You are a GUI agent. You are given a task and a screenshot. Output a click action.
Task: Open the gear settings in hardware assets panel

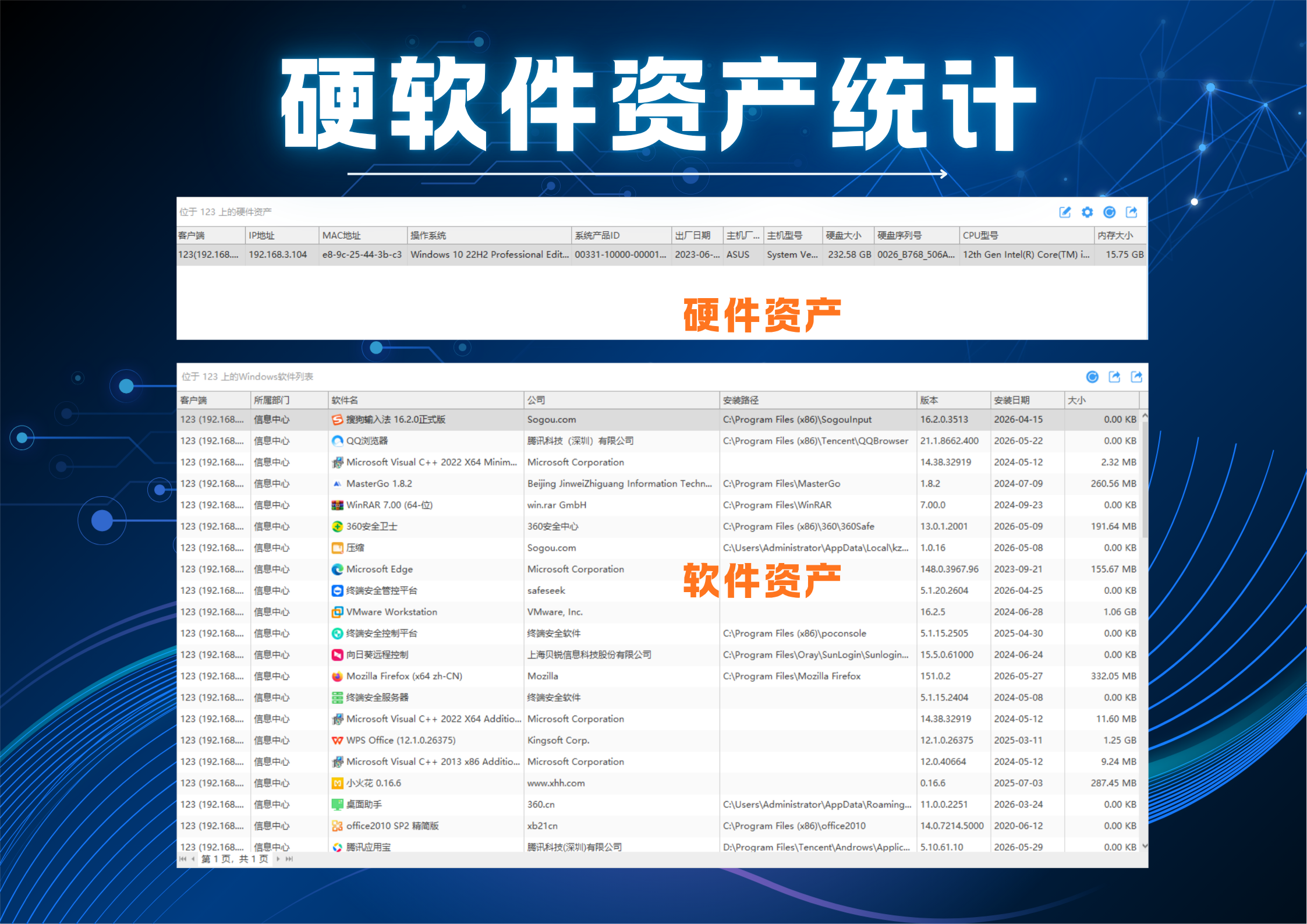[1087, 212]
